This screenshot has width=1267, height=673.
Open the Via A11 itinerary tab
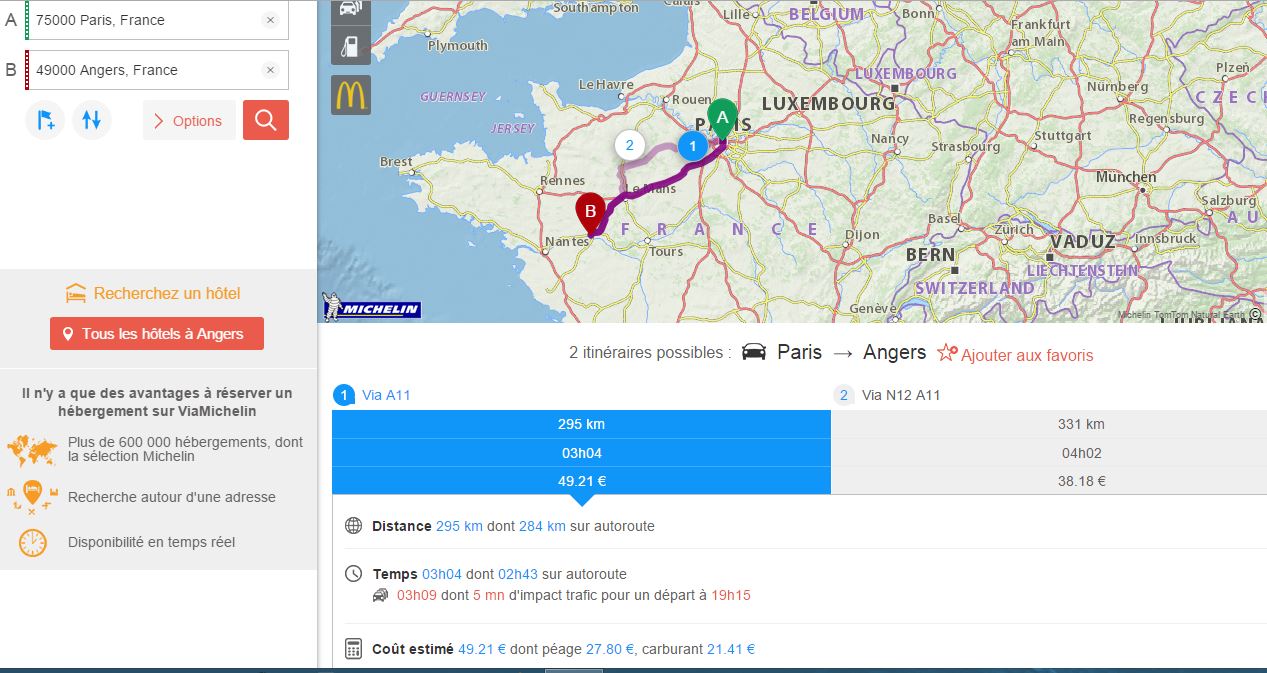[385, 395]
